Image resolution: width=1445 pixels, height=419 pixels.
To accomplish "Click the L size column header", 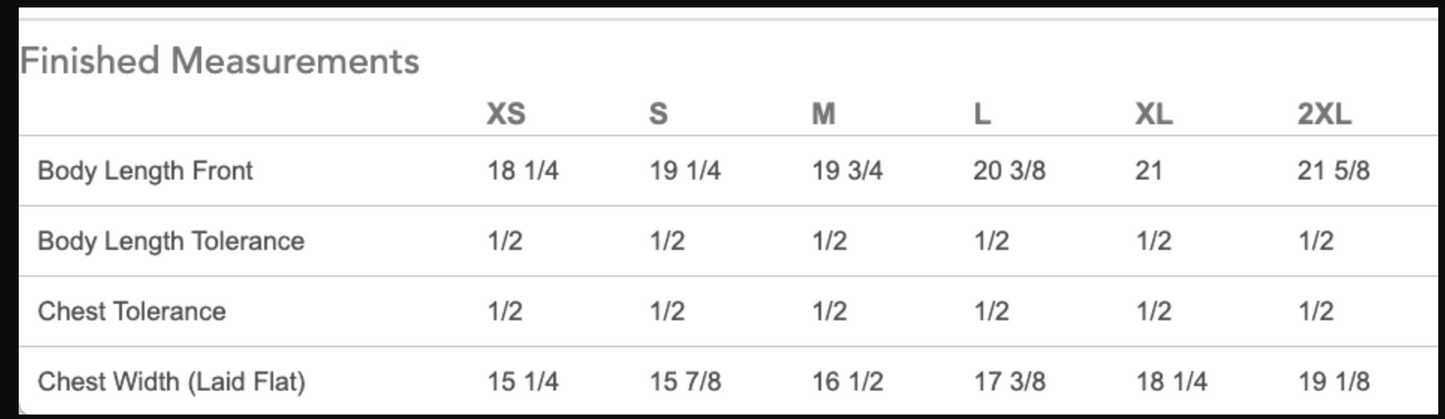I will pos(982,114).
